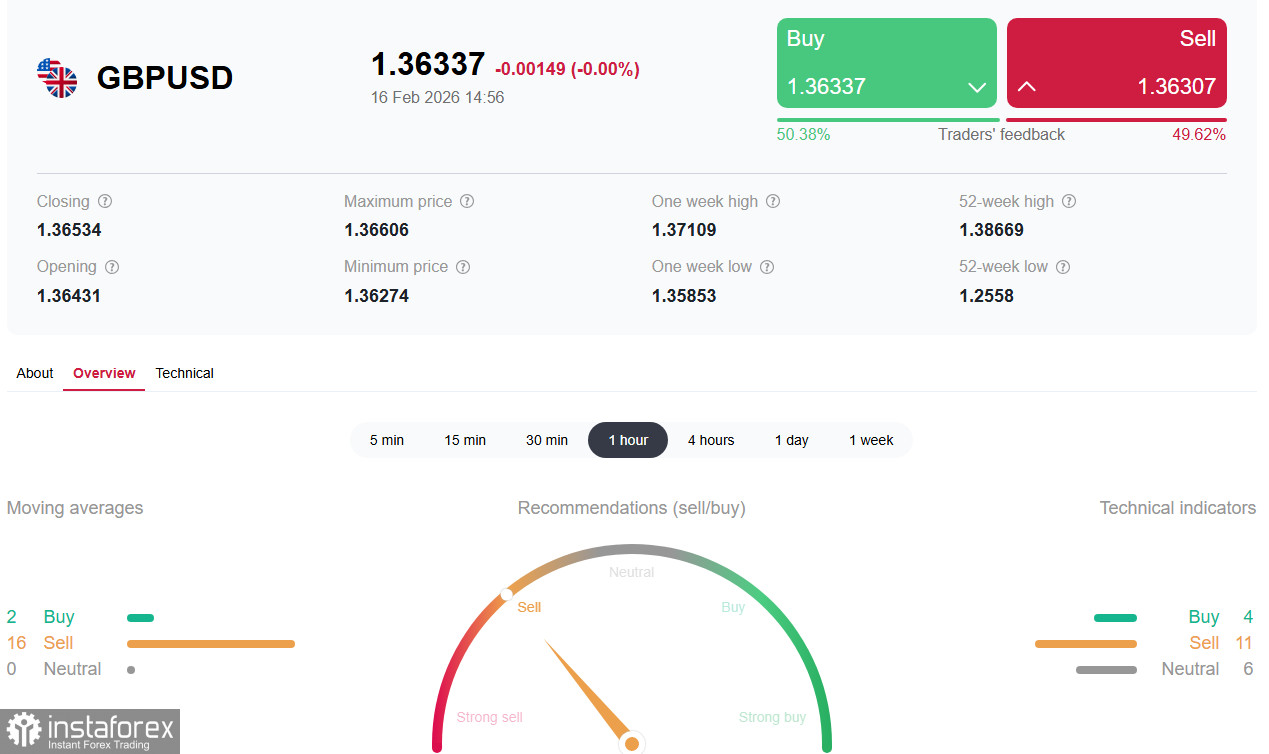The image size is (1269, 754).
Task: Click the One week low value 1.35853
Action: click(x=684, y=296)
